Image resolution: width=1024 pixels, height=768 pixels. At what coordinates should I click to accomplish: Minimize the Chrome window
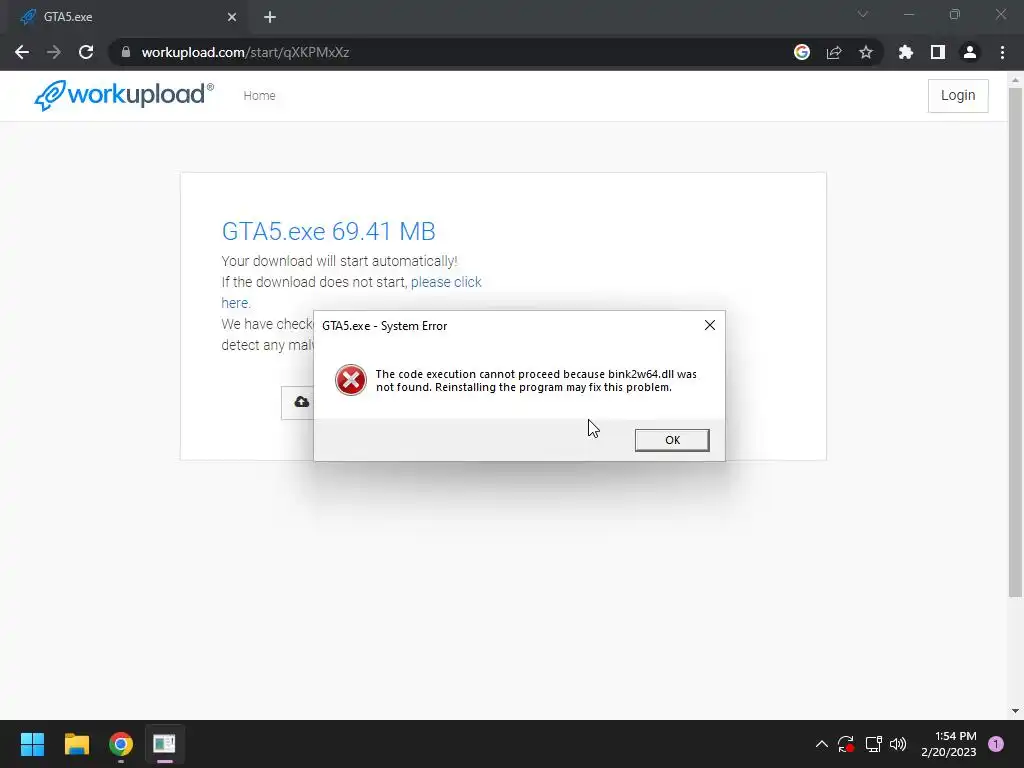pos(908,14)
